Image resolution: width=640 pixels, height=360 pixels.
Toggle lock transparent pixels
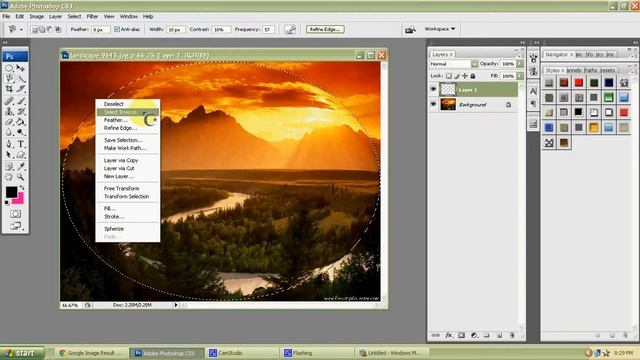tap(449, 76)
